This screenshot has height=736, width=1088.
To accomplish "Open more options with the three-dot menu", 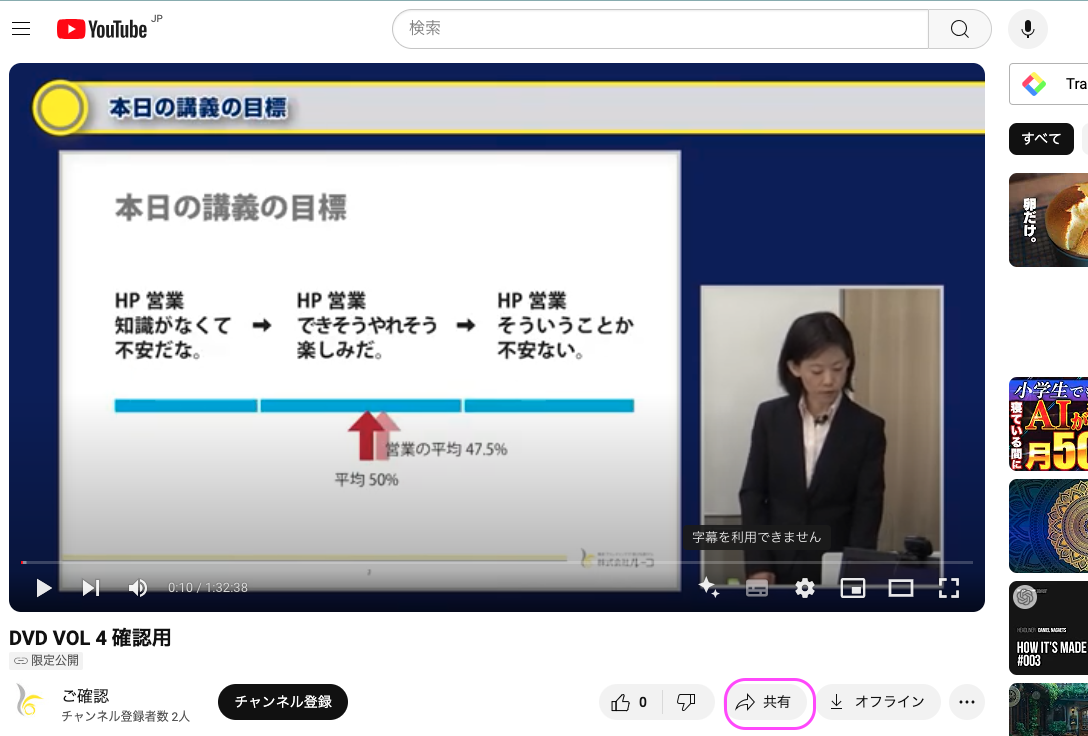I will click(x=967, y=702).
